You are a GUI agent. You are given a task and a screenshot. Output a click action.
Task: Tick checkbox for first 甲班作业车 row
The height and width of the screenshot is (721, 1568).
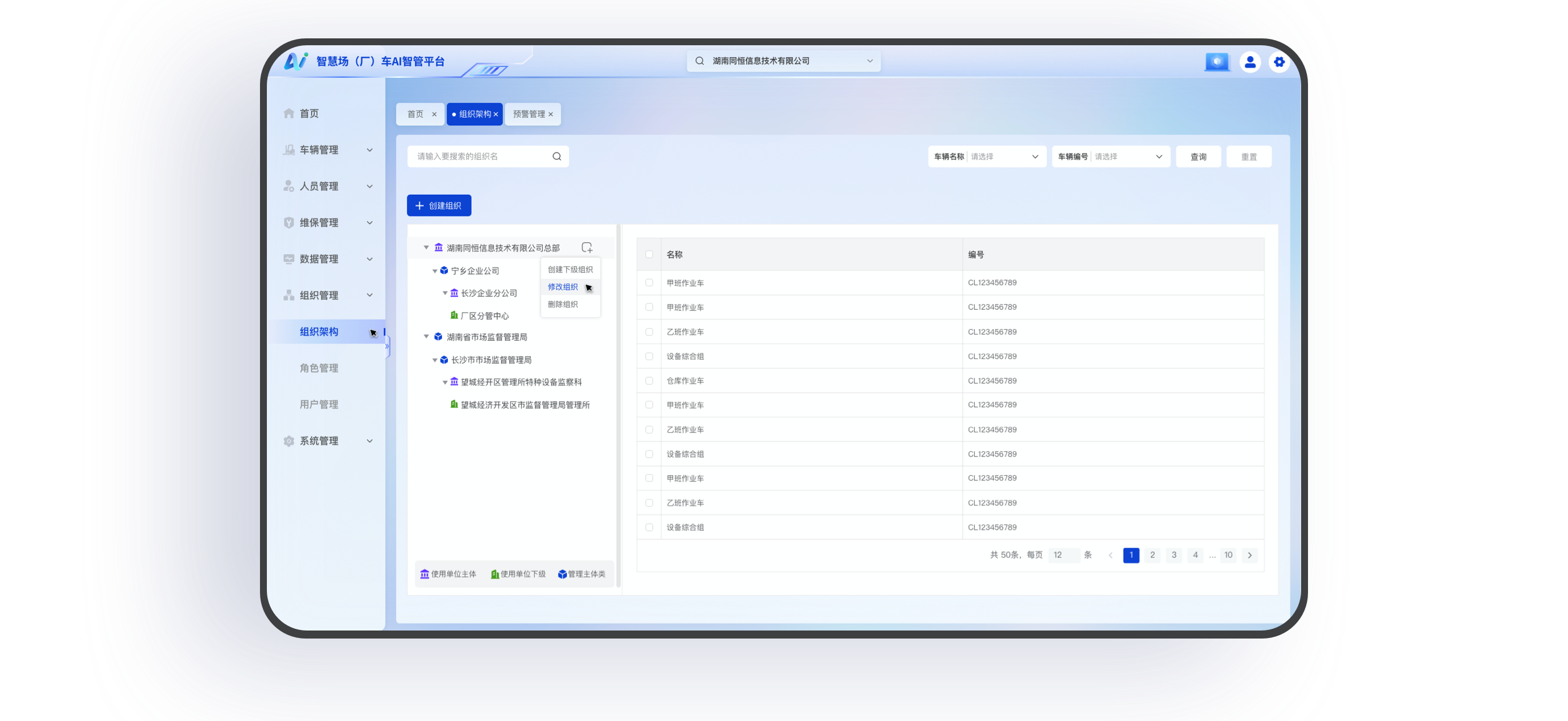coord(649,283)
